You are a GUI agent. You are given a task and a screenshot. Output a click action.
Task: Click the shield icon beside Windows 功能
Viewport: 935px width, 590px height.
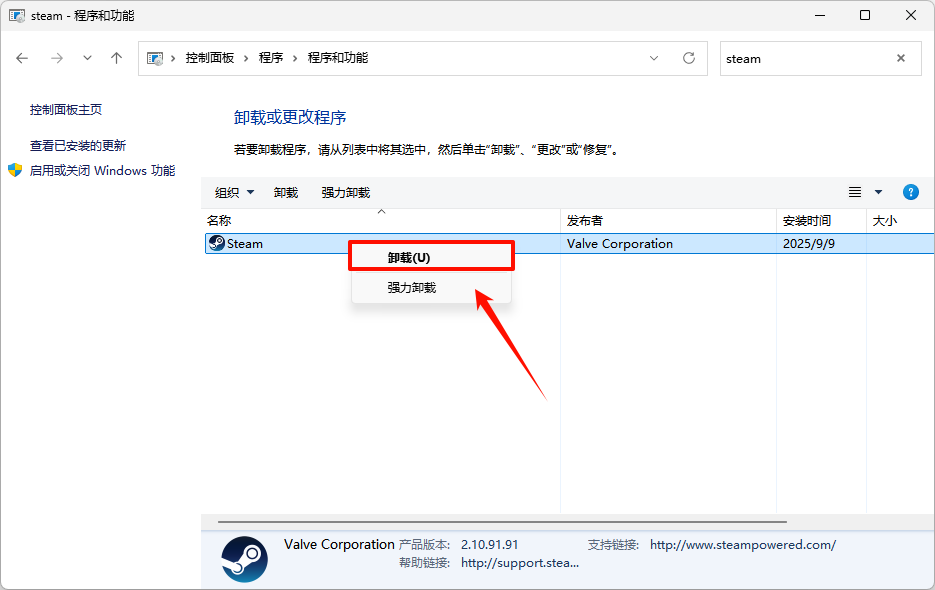[15, 171]
